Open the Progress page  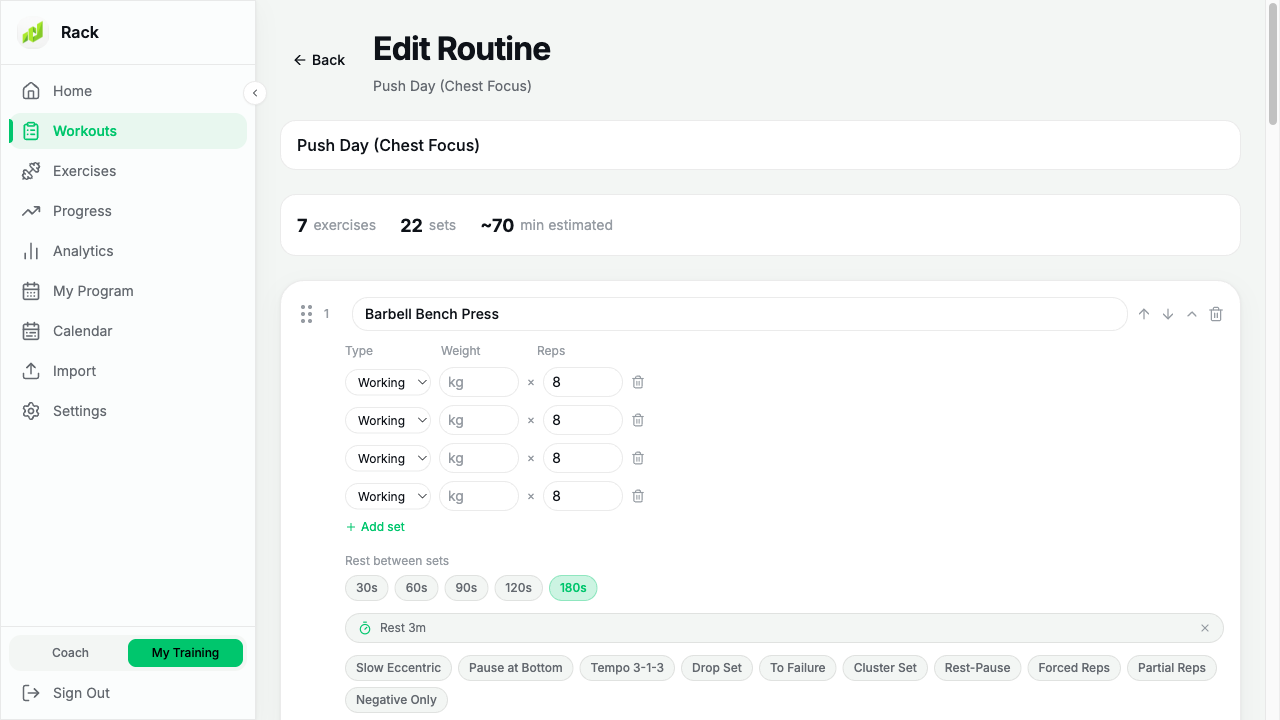(128, 211)
